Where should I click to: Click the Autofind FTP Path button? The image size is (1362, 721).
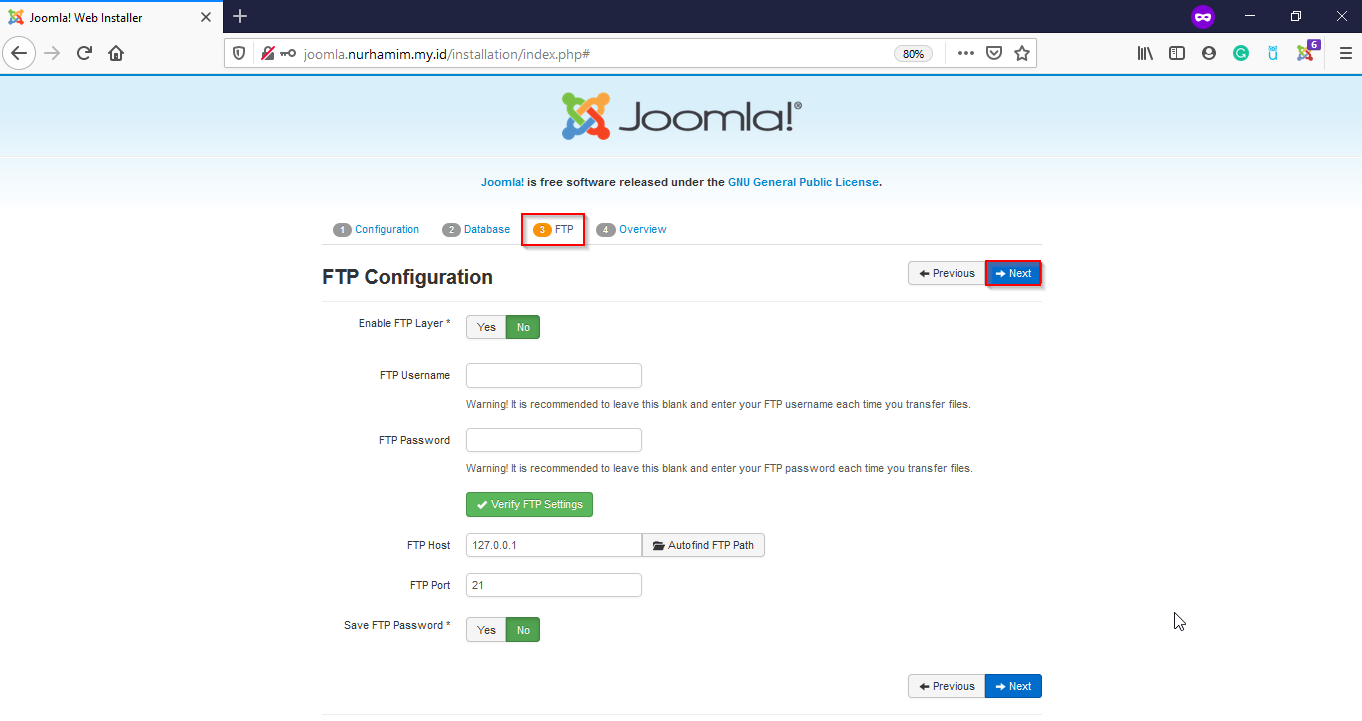[x=703, y=545]
